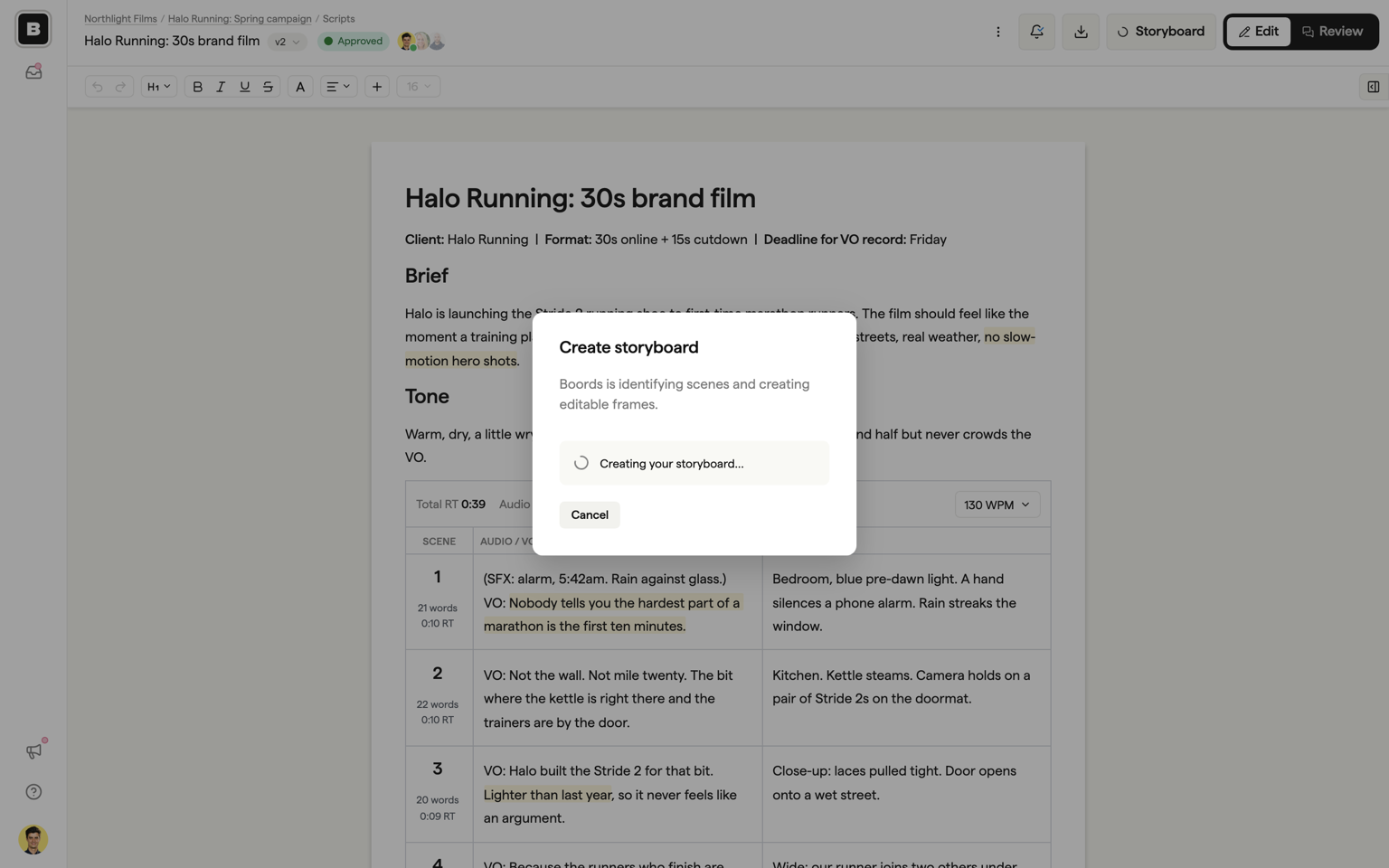Click the document title heading
The width and height of the screenshot is (1389, 868).
click(580, 198)
